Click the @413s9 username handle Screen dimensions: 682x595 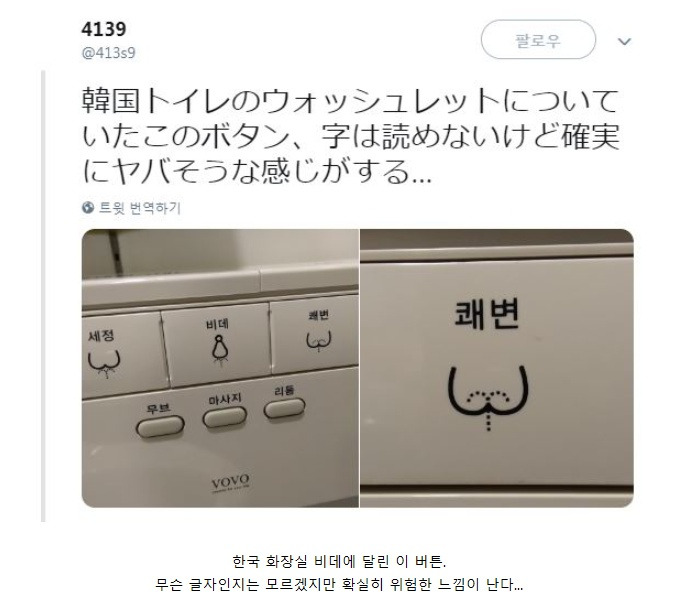(108, 53)
